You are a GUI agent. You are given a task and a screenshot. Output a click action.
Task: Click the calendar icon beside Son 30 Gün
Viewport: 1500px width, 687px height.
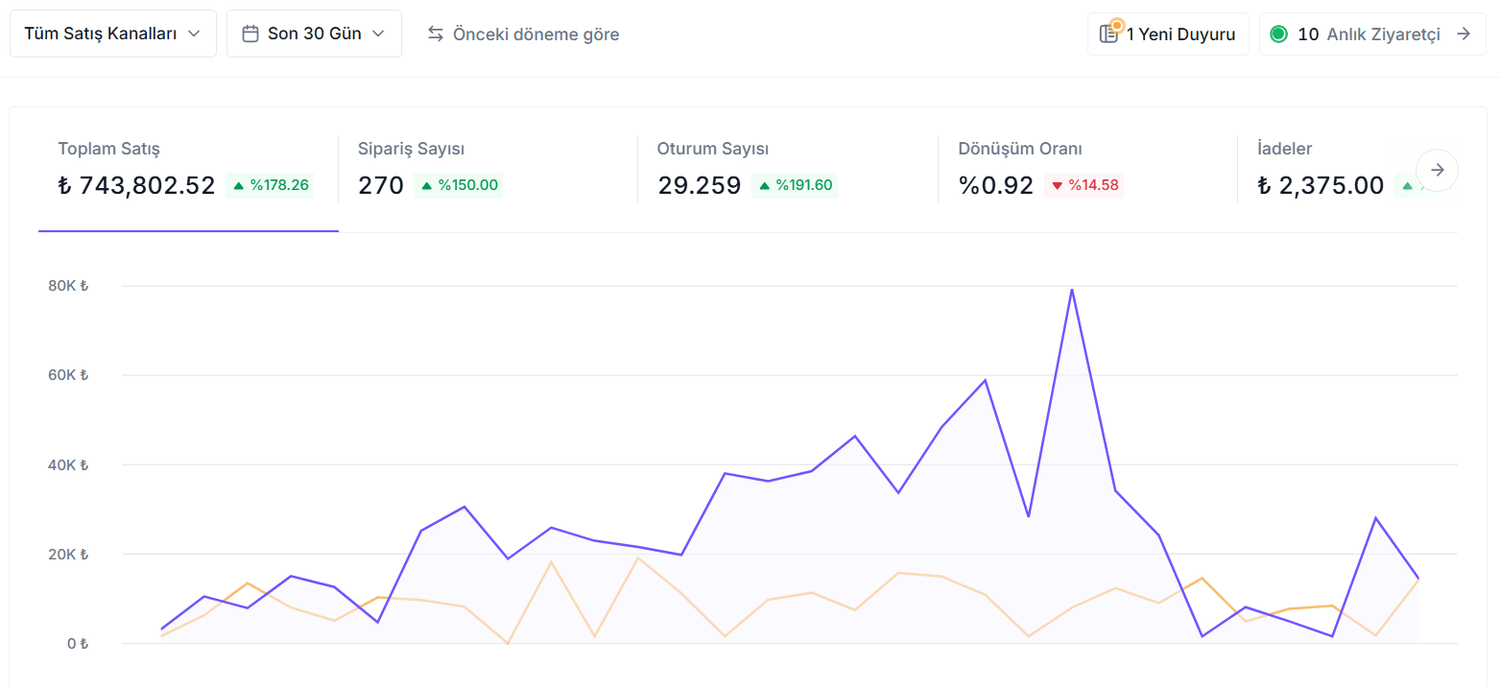[x=250, y=34]
